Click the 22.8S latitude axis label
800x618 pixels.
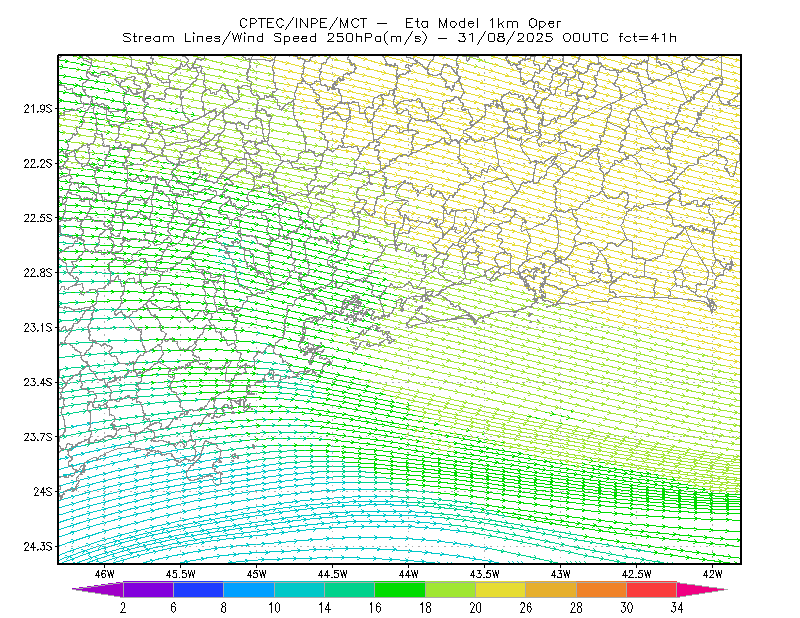(x=38, y=273)
